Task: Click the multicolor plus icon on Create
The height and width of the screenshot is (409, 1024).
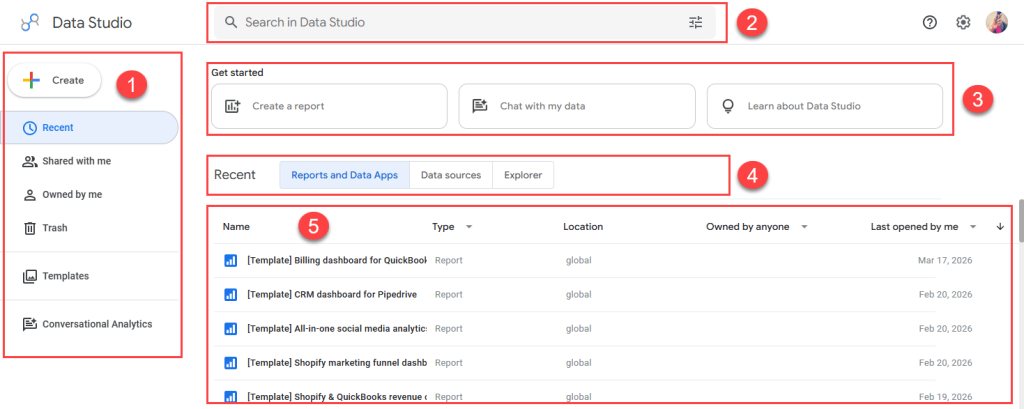Action: tap(31, 80)
